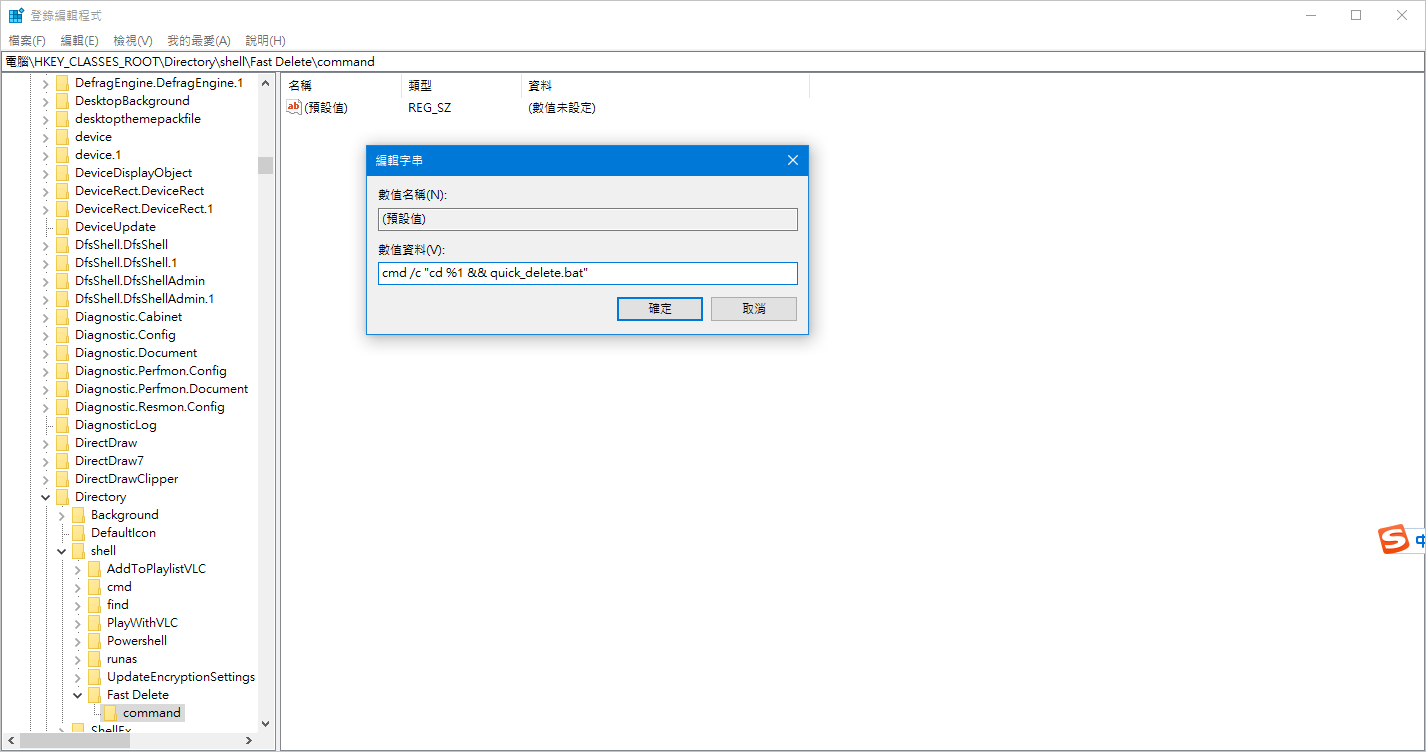
Task: Click the disabled 數值名稱 field
Action: (588, 219)
